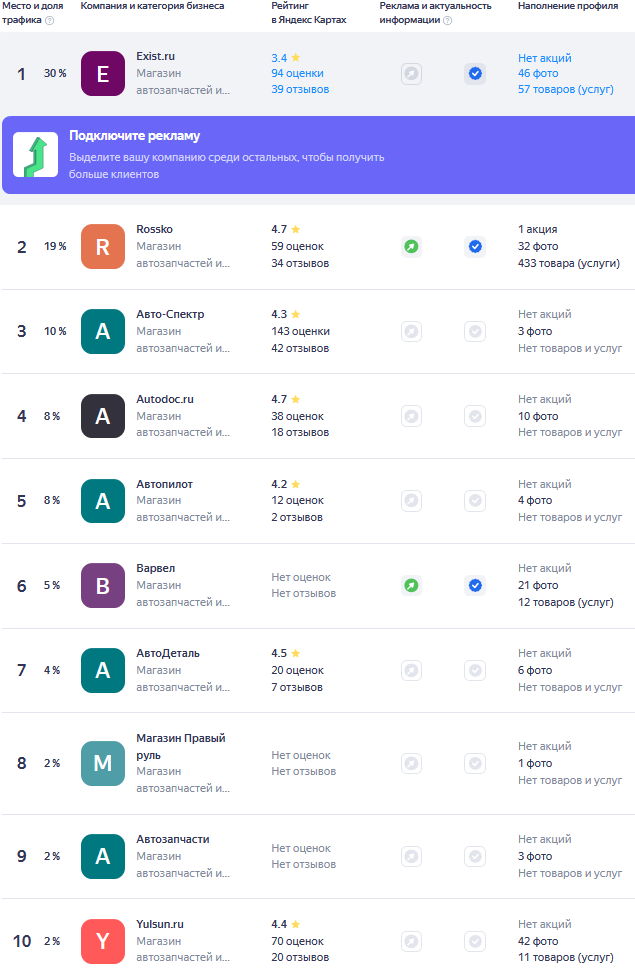Click the blue verified checkmark for Exist.ru

tap(476, 74)
